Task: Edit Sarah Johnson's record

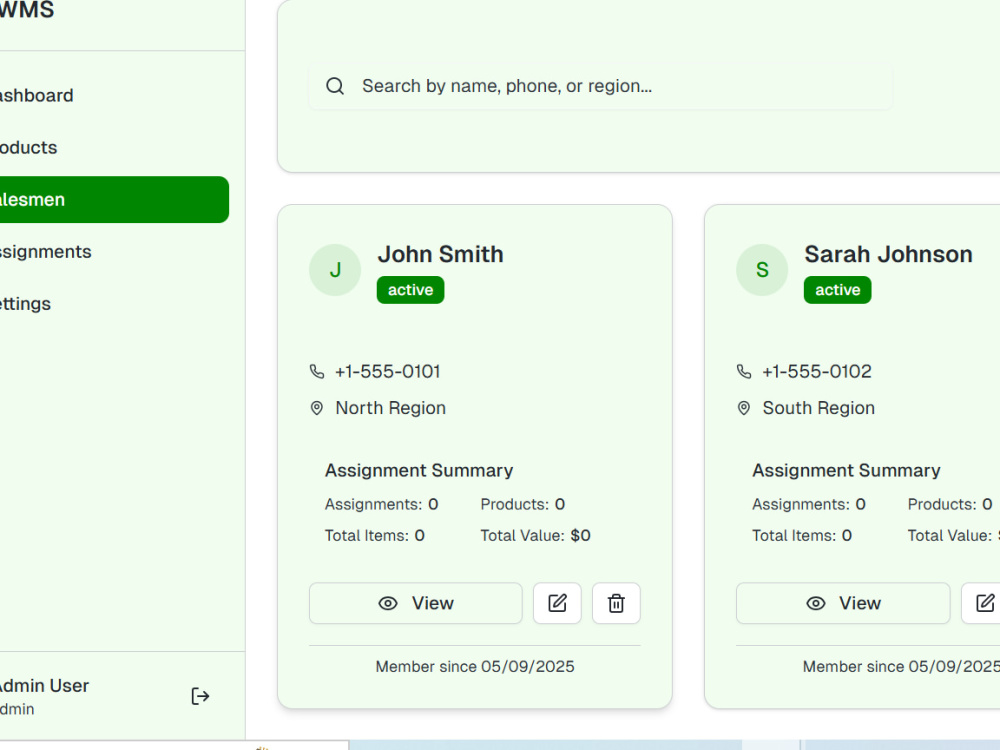Action: pos(982,603)
